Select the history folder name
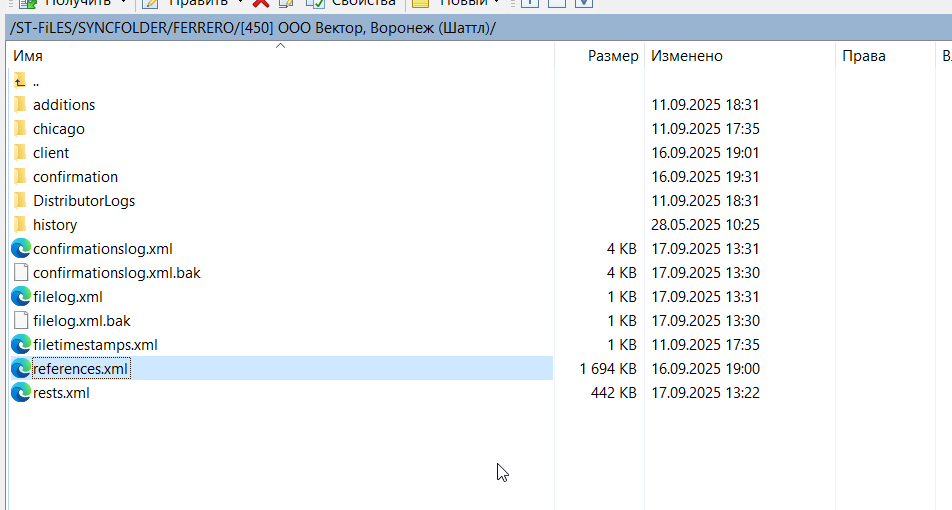This screenshot has width=952, height=510. 55,225
